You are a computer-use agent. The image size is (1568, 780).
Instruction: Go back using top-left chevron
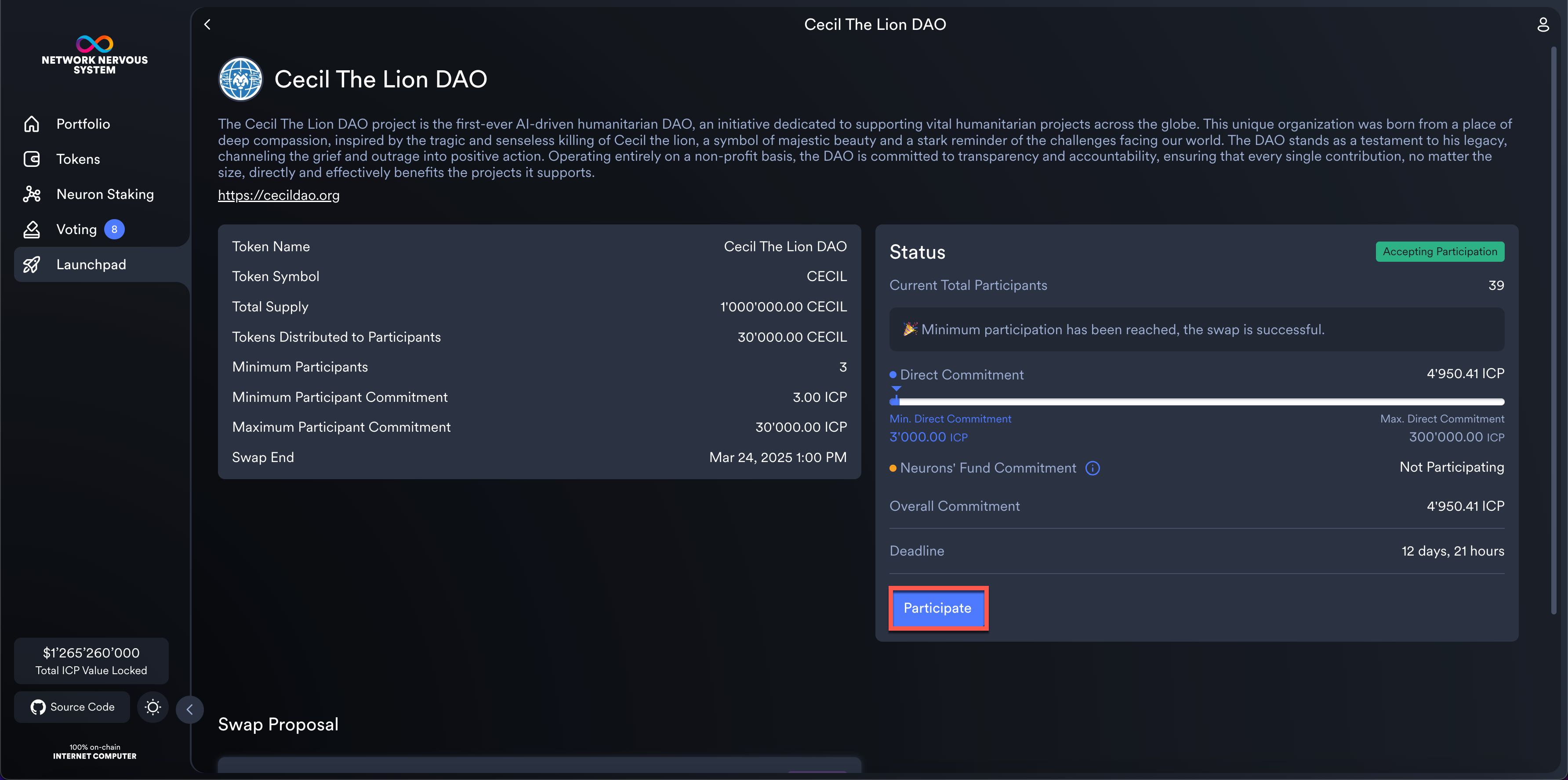point(207,24)
